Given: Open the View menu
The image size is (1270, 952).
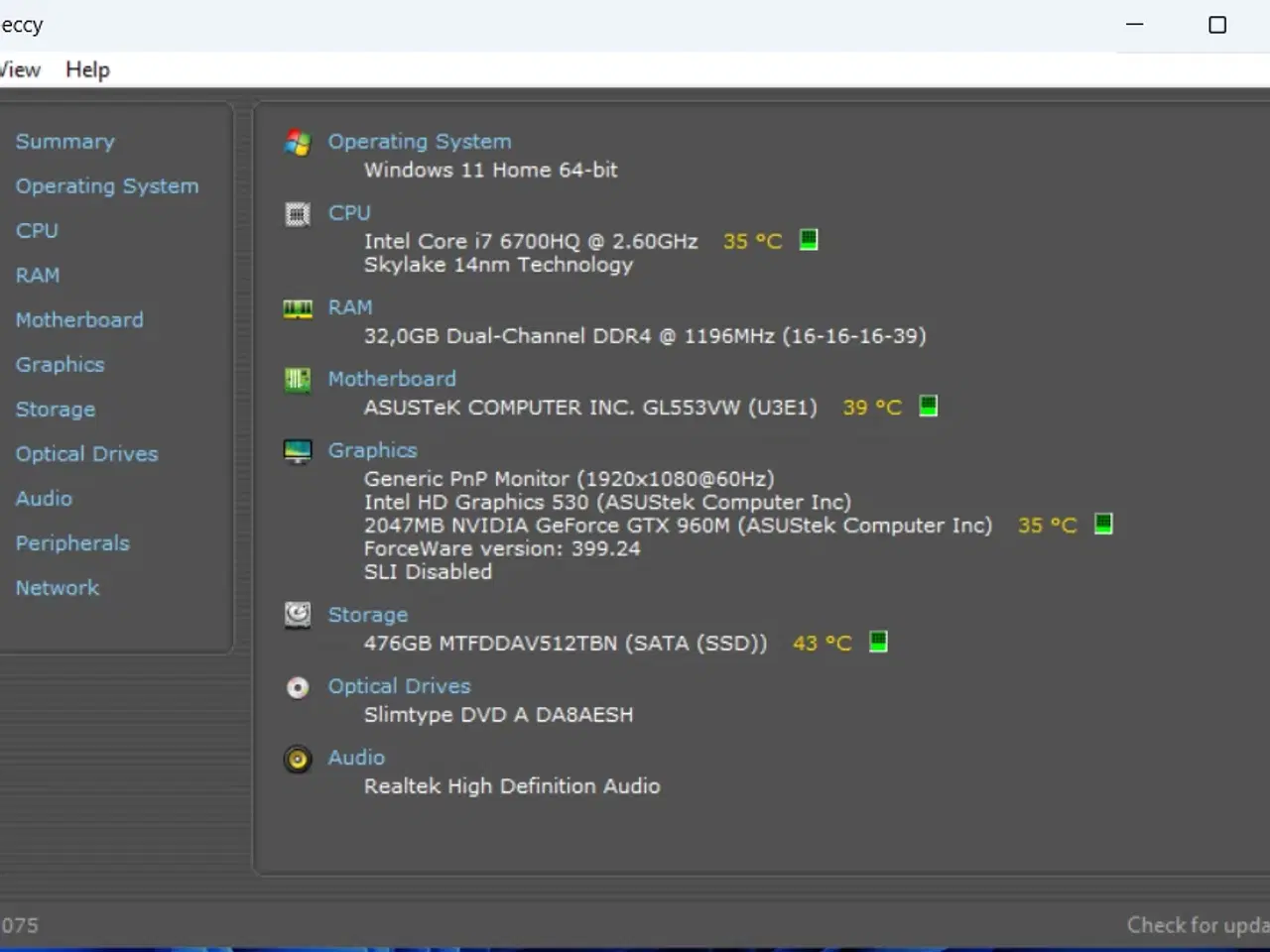Looking at the screenshot, I should [x=20, y=69].
